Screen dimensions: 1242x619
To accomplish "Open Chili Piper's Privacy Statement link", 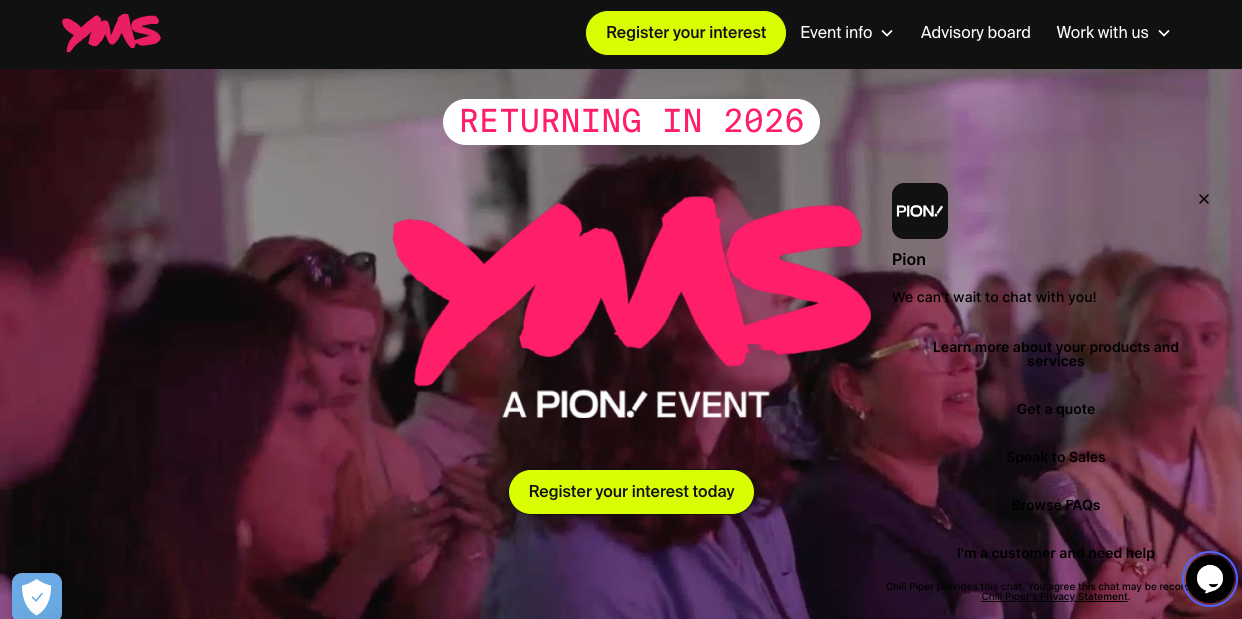I will click(1055, 597).
